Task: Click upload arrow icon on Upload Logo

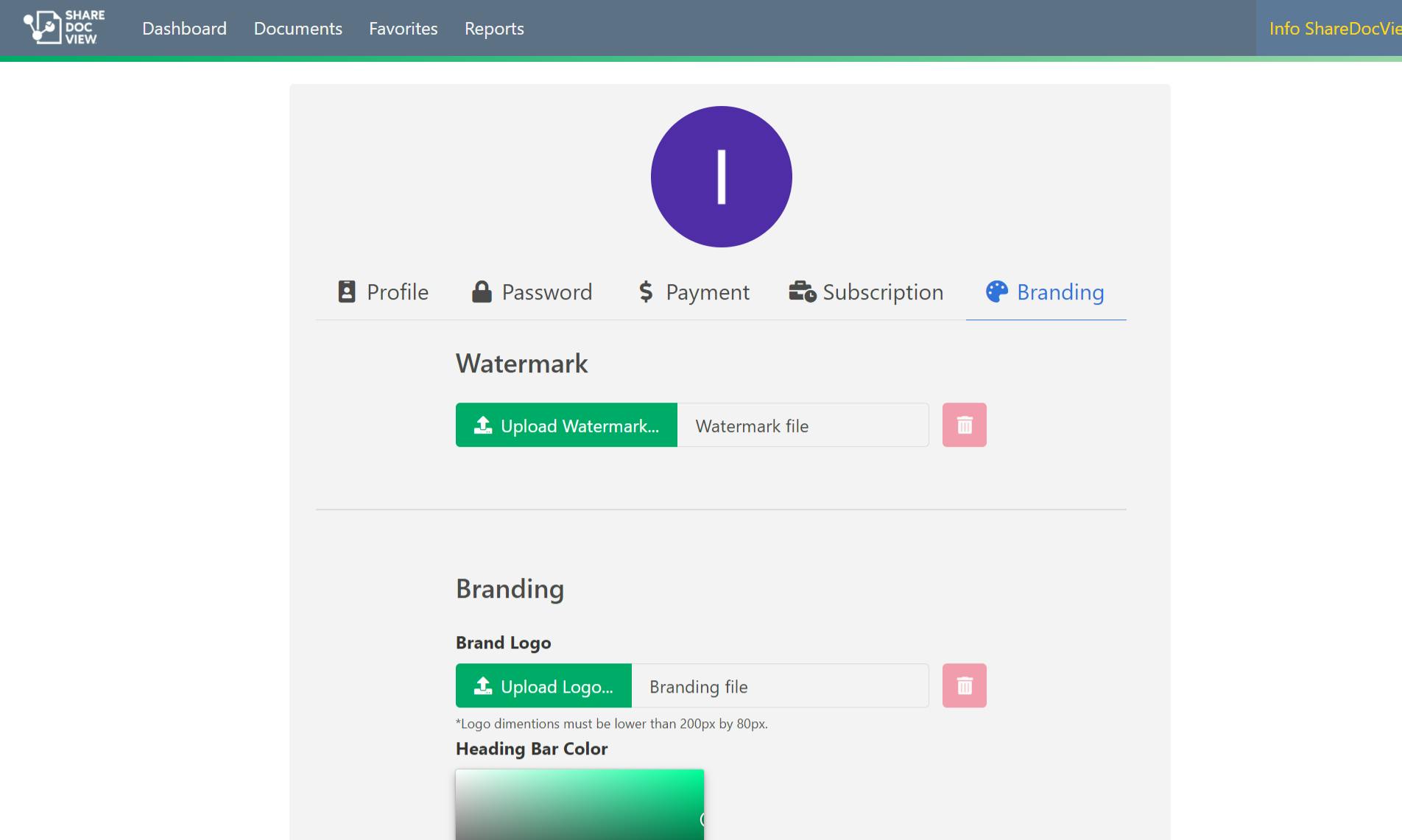Action: point(483,685)
